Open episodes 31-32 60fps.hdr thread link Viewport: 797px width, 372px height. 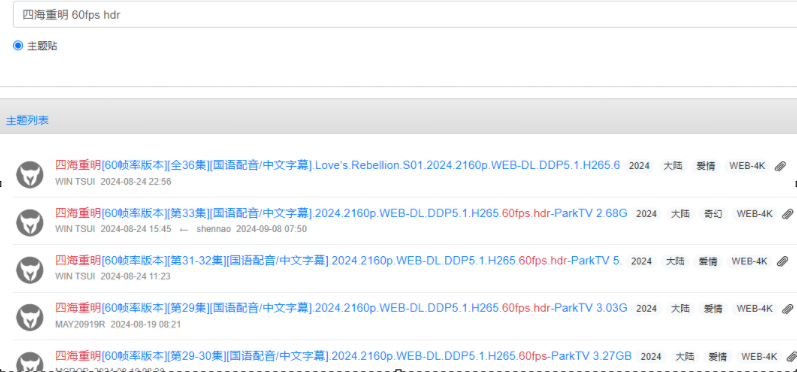[x=338, y=261]
